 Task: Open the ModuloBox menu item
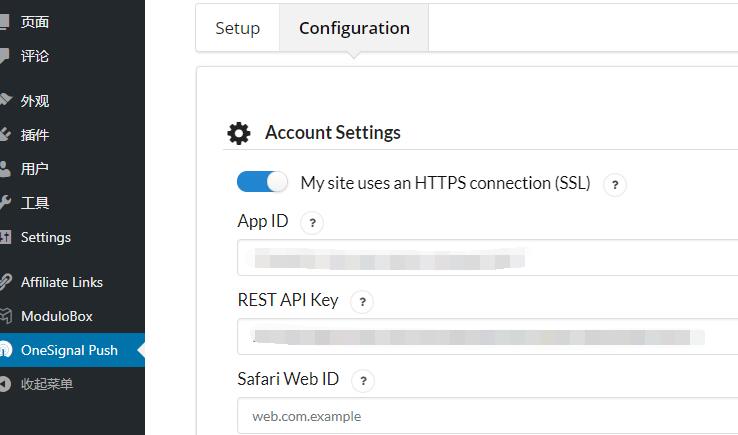pos(57,316)
